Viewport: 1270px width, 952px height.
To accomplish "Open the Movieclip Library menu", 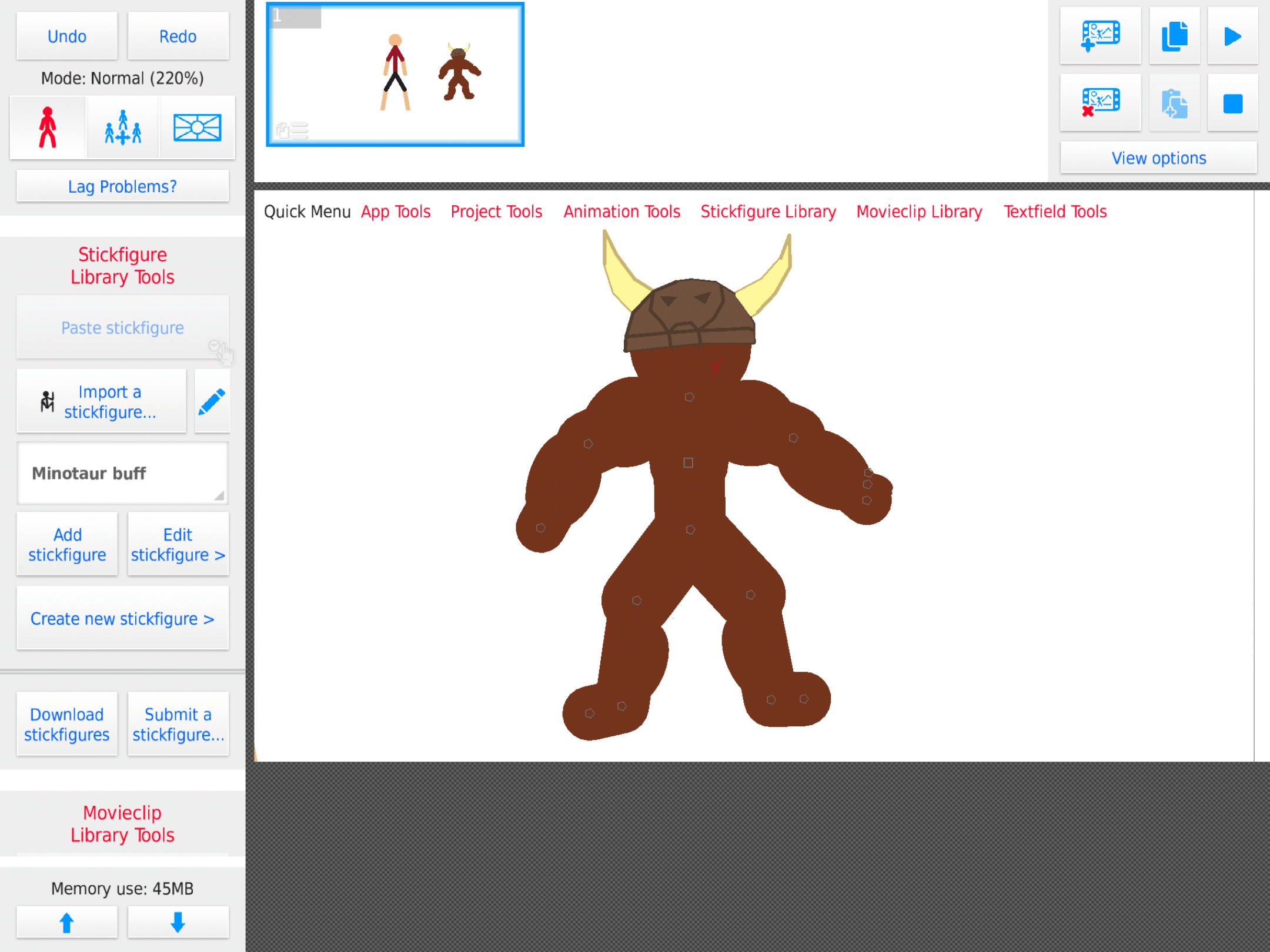I will 919,212.
